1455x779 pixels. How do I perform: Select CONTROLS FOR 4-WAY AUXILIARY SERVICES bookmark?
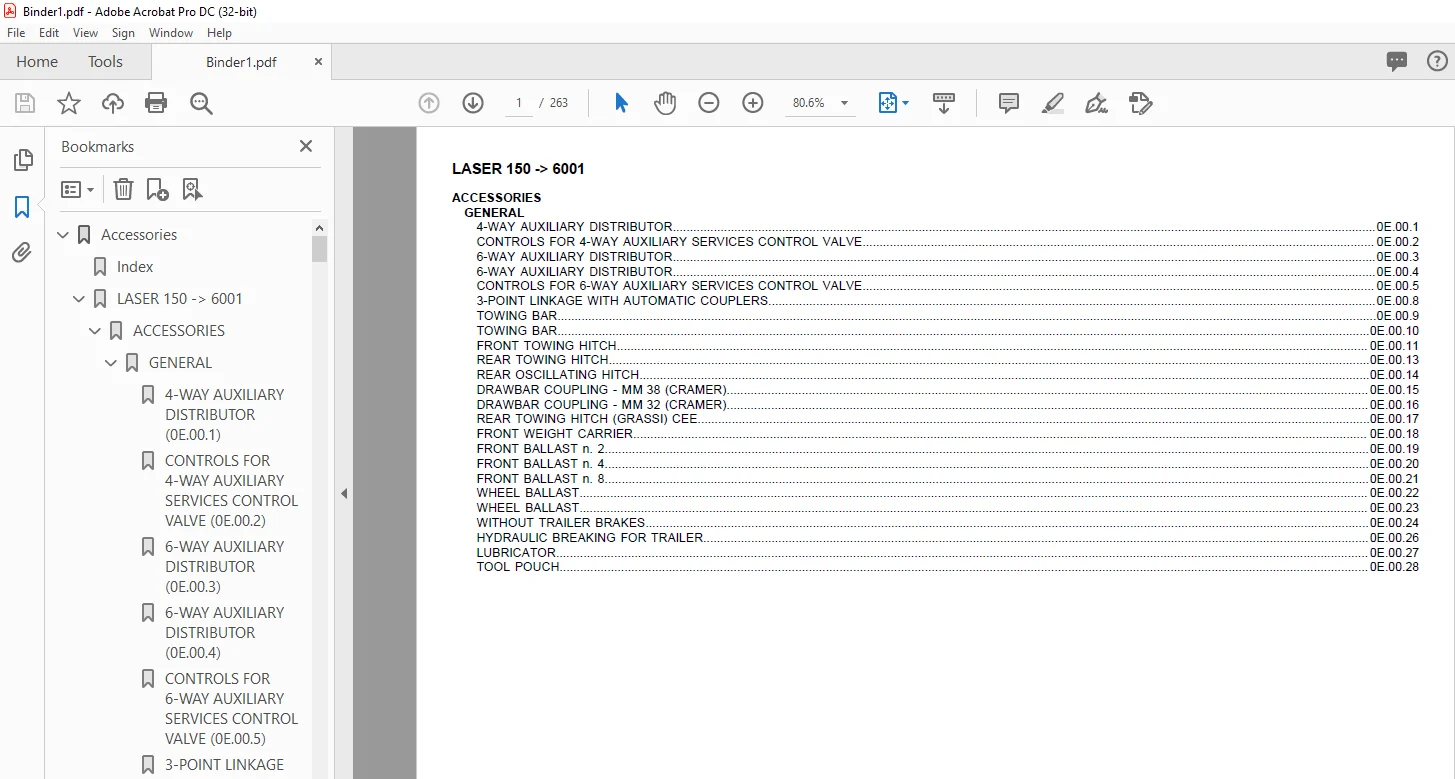click(232, 491)
